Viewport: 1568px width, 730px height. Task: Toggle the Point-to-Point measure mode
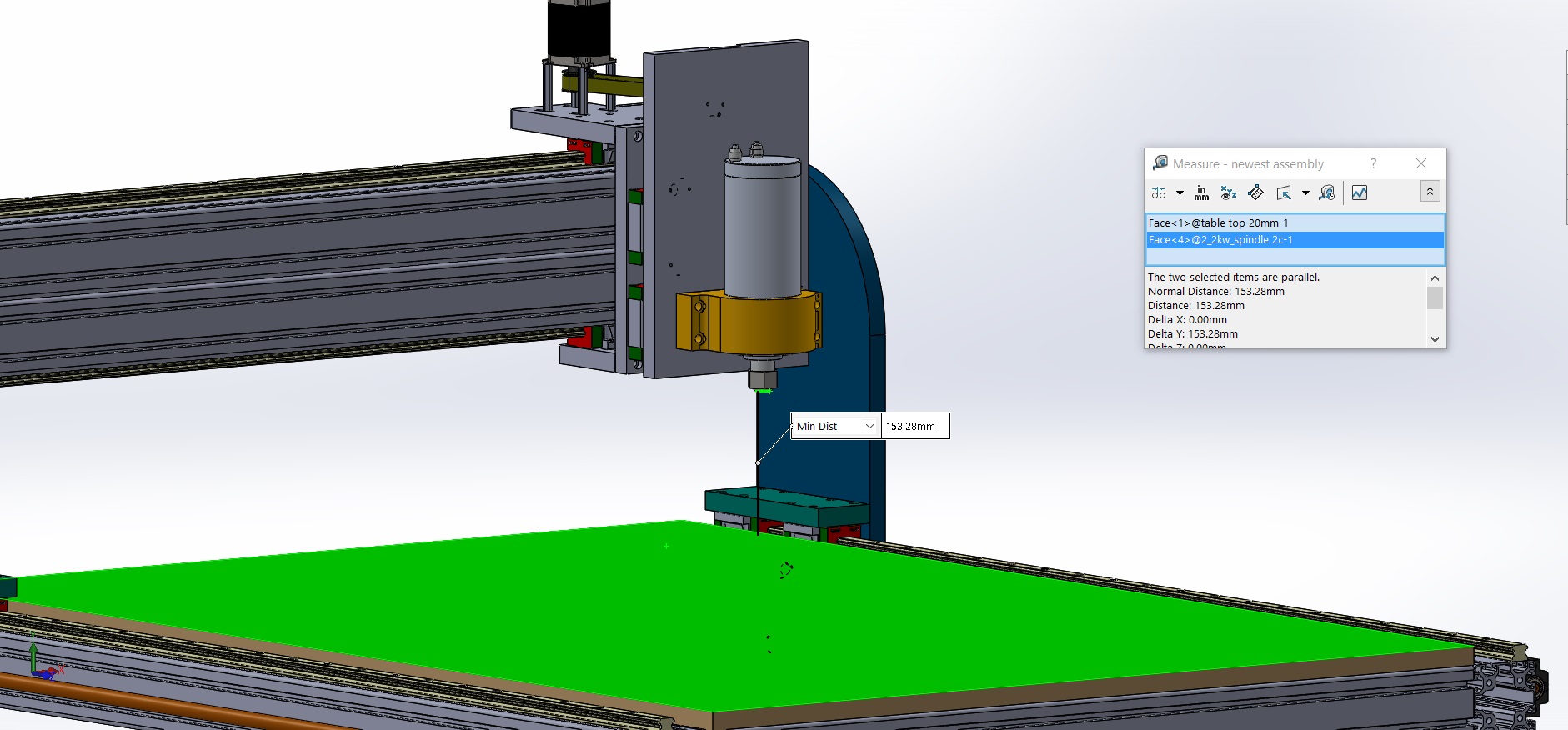coord(1255,192)
